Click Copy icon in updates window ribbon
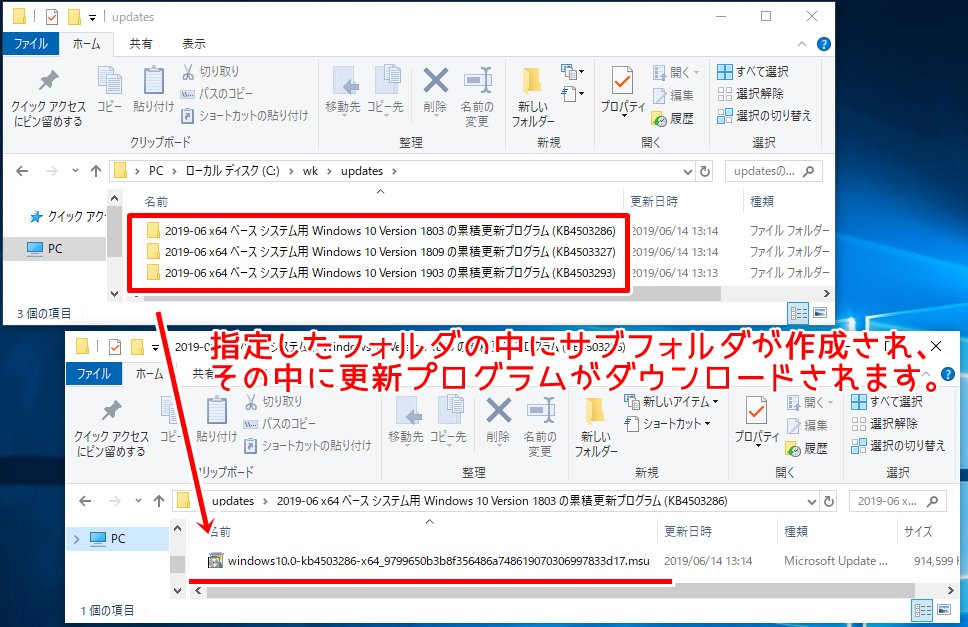The height and width of the screenshot is (627, 968). pyautogui.click(x=109, y=90)
